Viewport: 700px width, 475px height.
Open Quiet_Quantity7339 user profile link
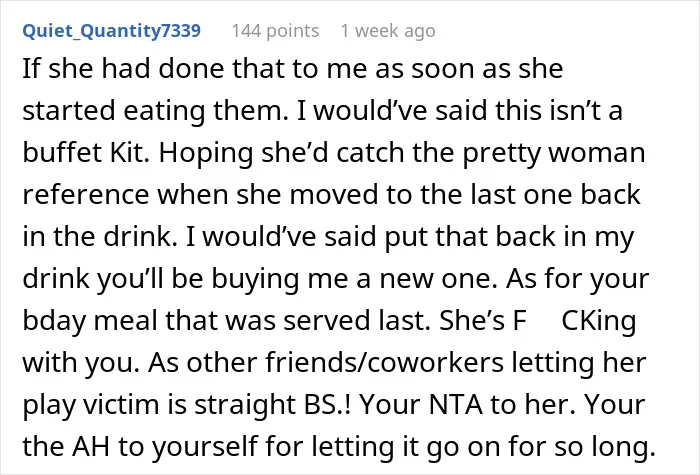pyautogui.click(x=112, y=31)
